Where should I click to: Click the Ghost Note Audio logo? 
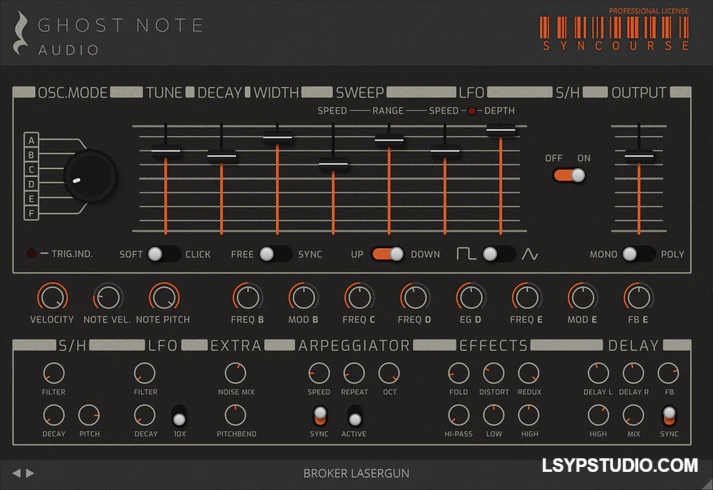point(108,33)
